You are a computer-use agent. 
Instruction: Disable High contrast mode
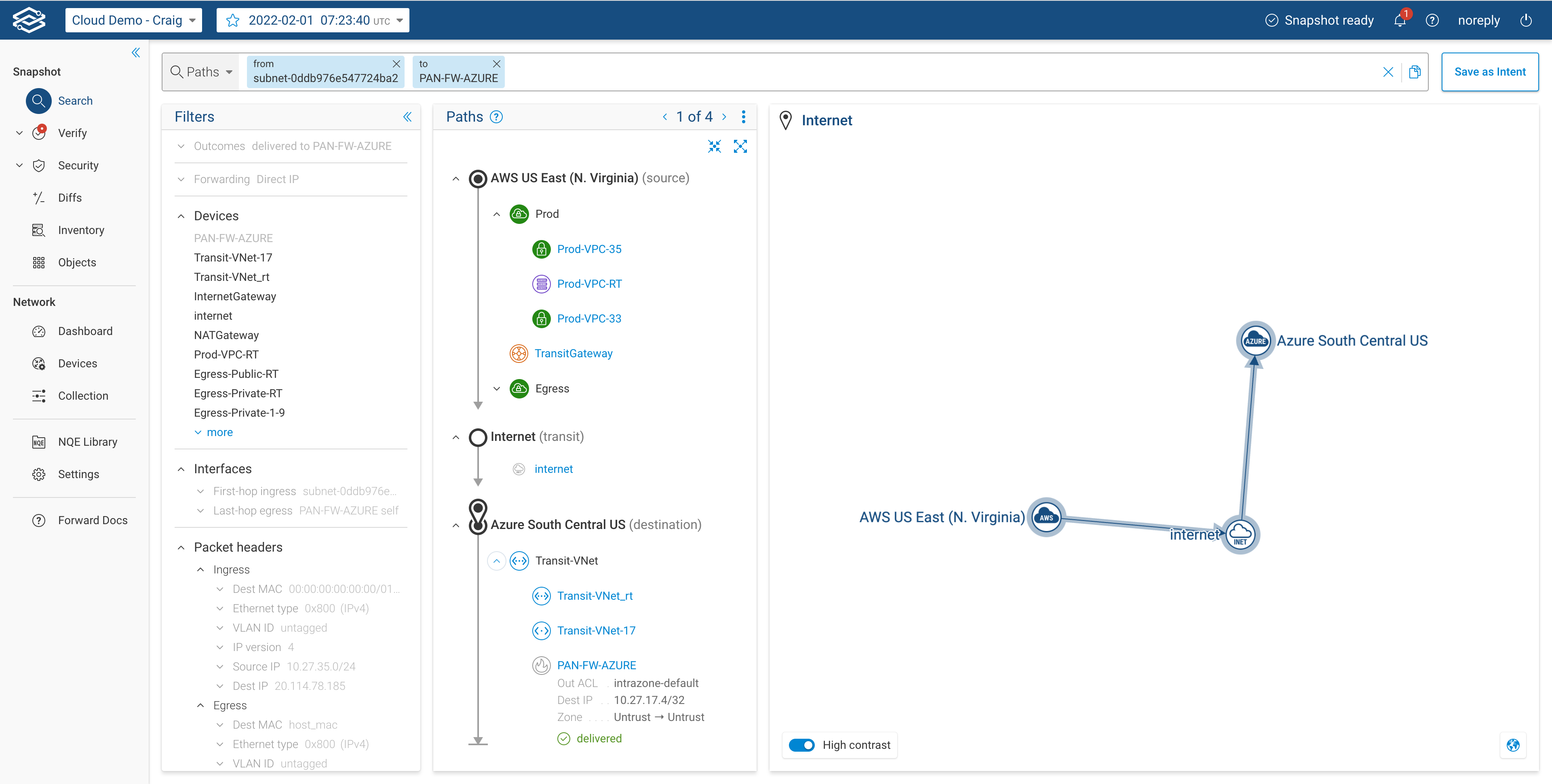tap(801, 745)
